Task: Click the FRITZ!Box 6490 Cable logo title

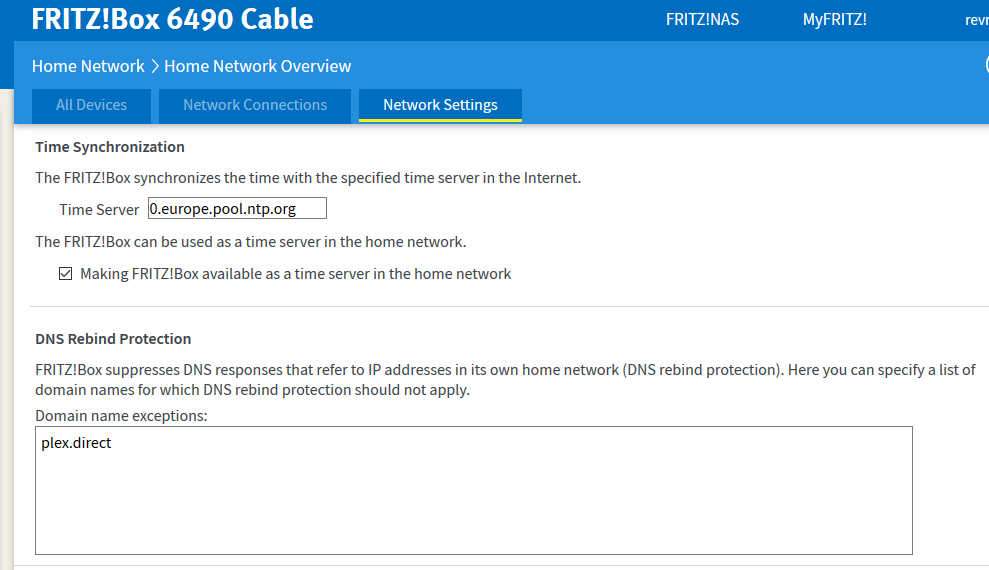Action: (x=172, y=19)
